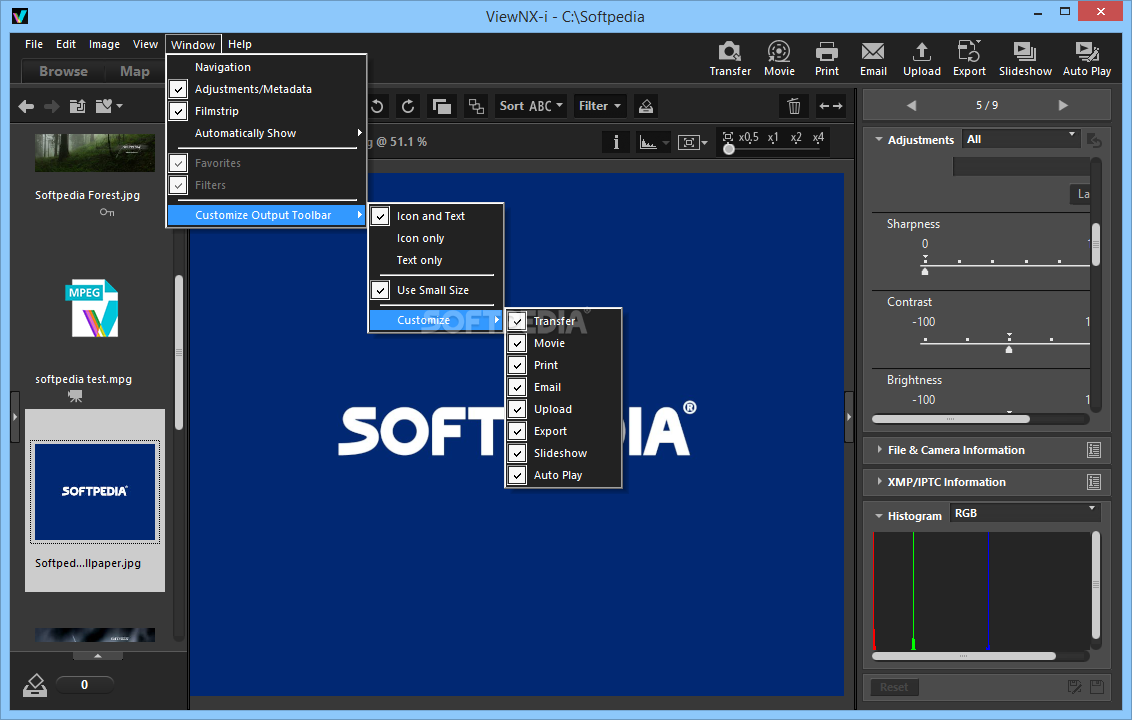Open the Filter dropdown
Viewport: 1132px width, 720px height.
[599, 106]
